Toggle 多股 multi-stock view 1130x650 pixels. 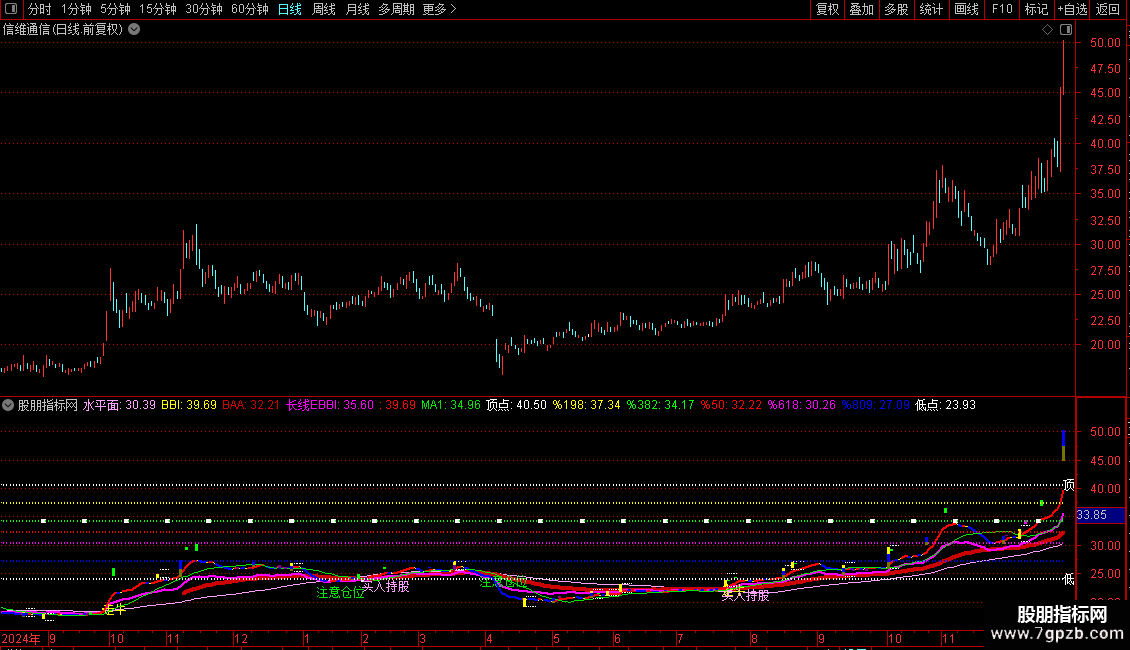[x=896, y=10]
